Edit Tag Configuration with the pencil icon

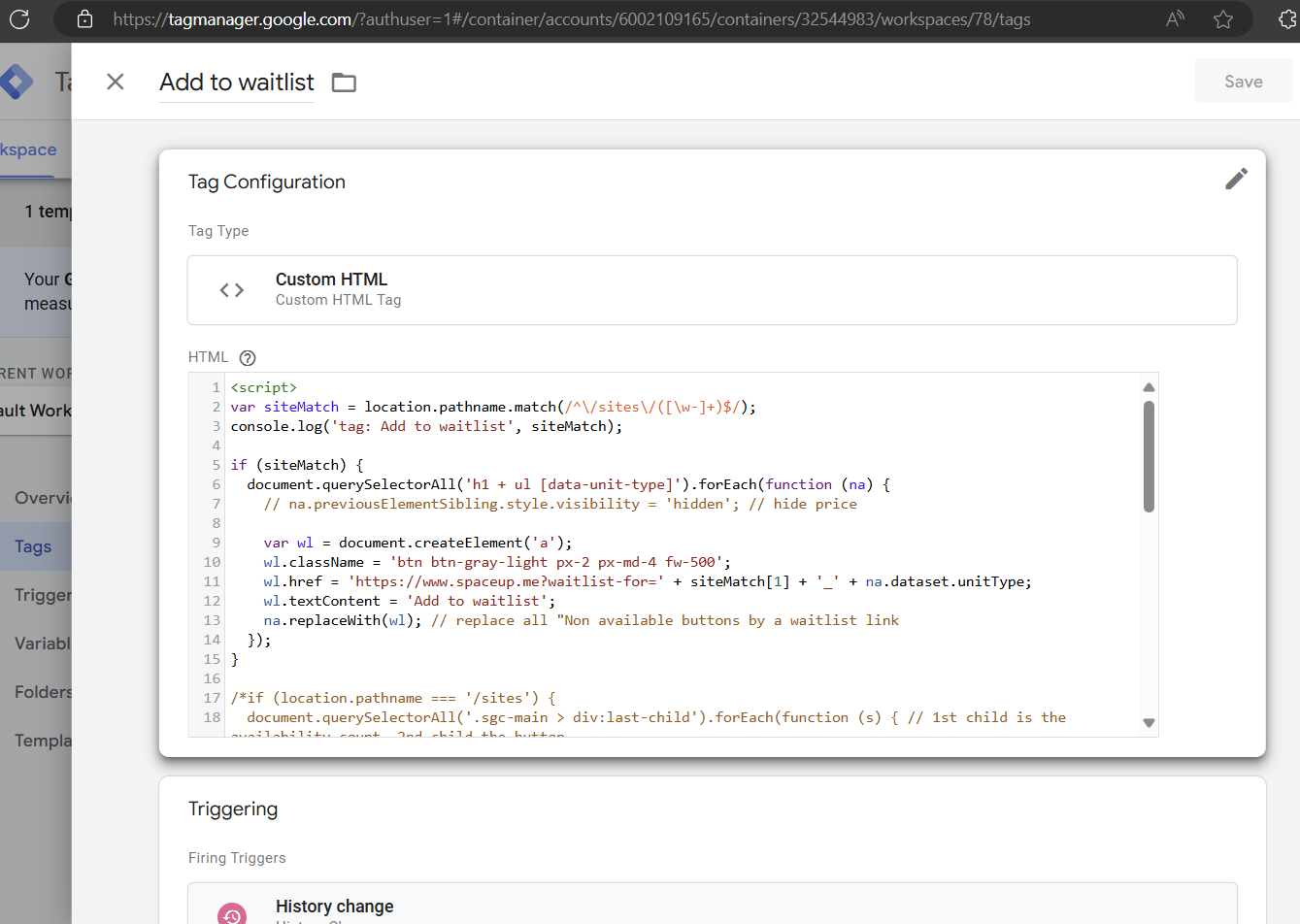[1236, 179]
